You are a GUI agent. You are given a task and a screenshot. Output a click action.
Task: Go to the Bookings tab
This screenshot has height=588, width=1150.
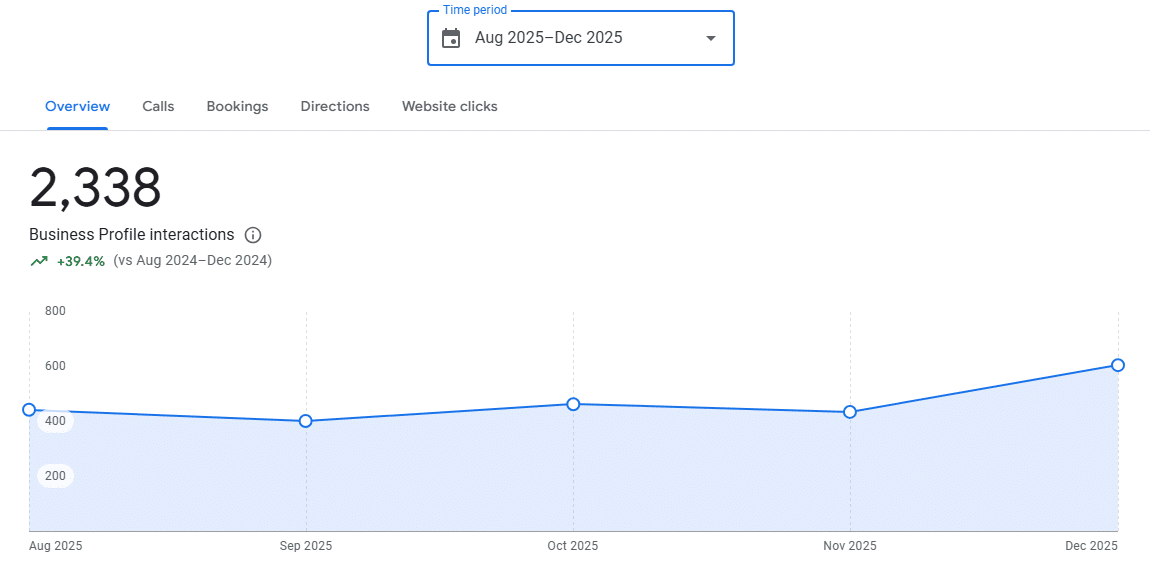point(237,106)
